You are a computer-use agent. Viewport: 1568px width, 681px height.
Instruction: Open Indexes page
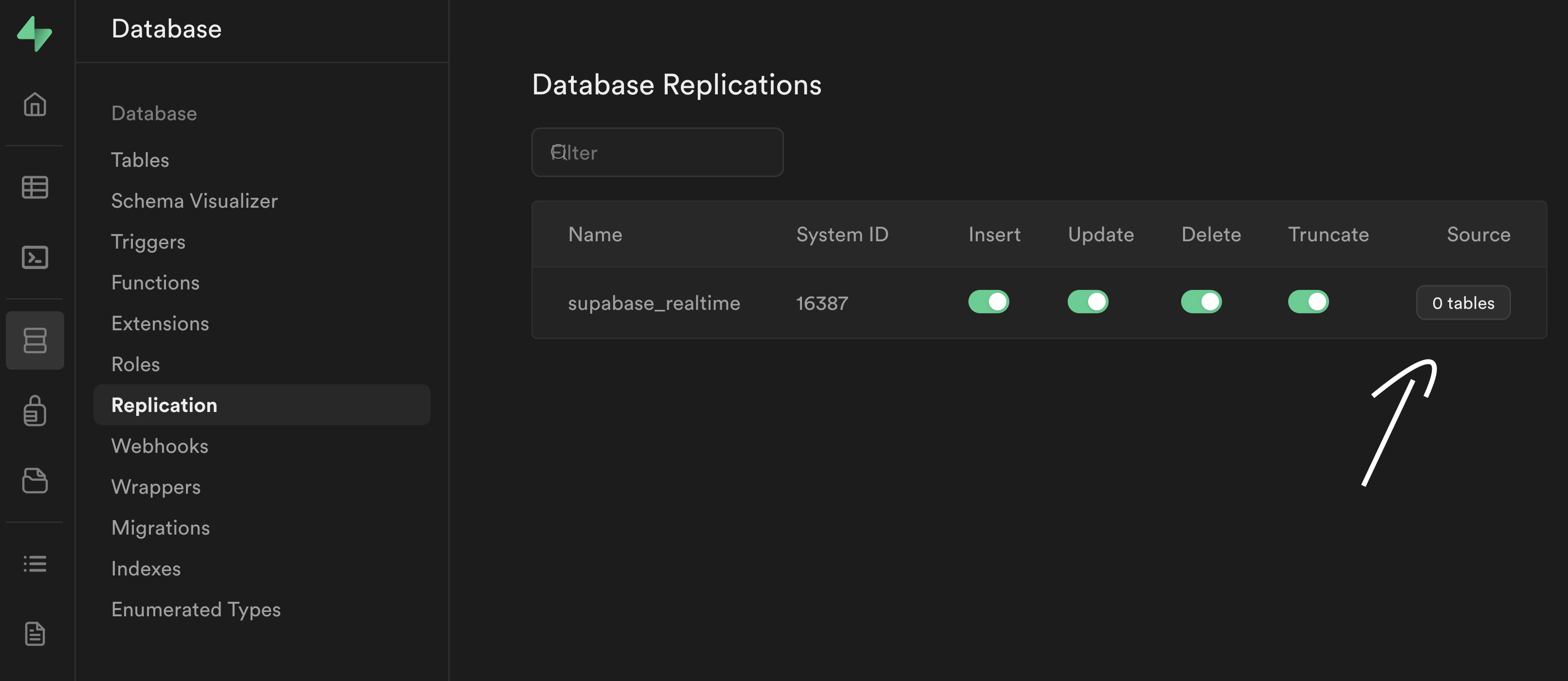146,569
